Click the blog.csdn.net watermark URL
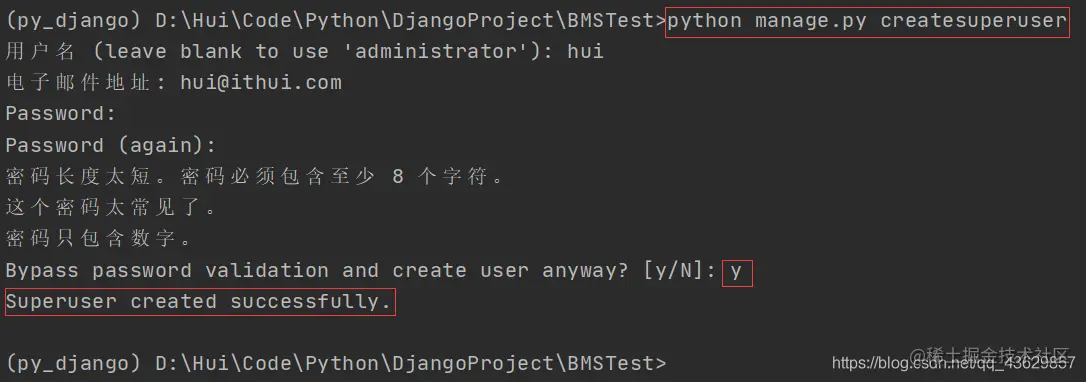This screenshot has height=382, width=1086. pyautogui.click(x=953, y=363)
